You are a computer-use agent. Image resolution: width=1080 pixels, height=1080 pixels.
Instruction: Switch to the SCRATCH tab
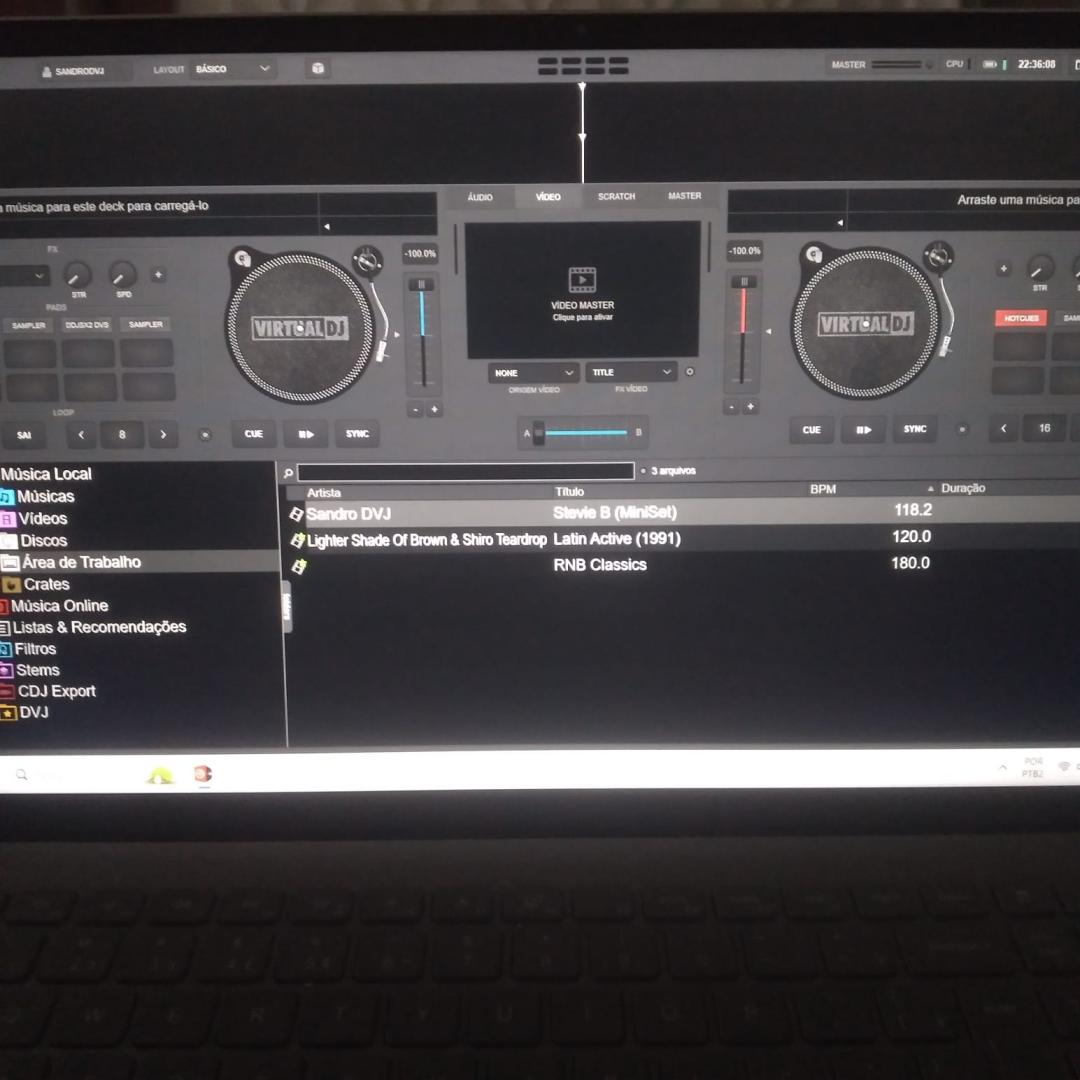[616, 196]
